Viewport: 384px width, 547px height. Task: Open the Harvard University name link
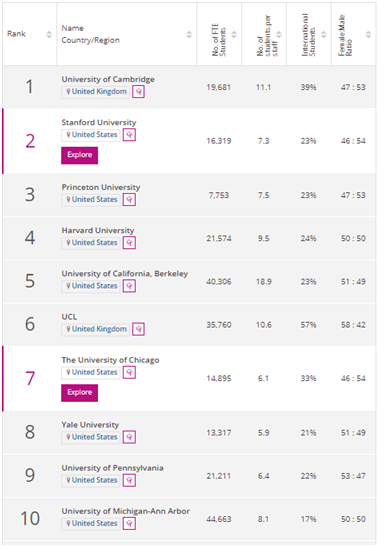point(98,231)
